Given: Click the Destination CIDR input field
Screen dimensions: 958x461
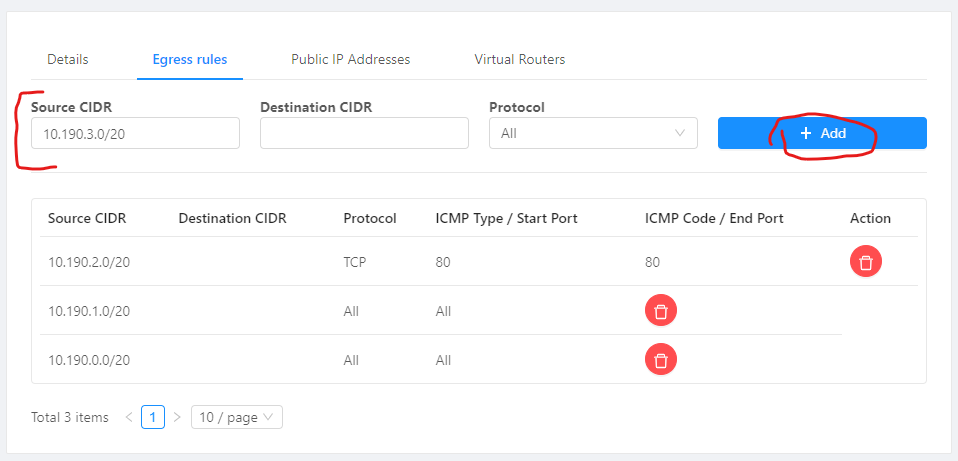Looking at the screenshot, I should 364,133.
